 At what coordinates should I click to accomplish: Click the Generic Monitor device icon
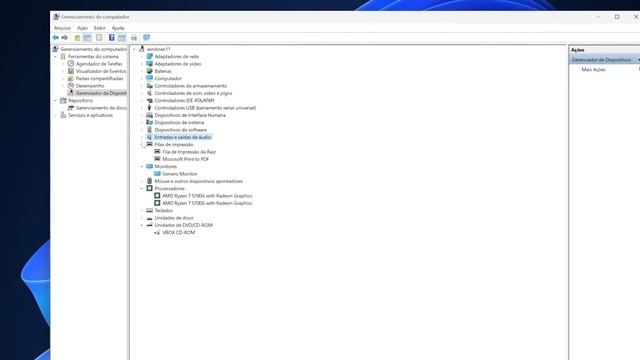point(157,174)
